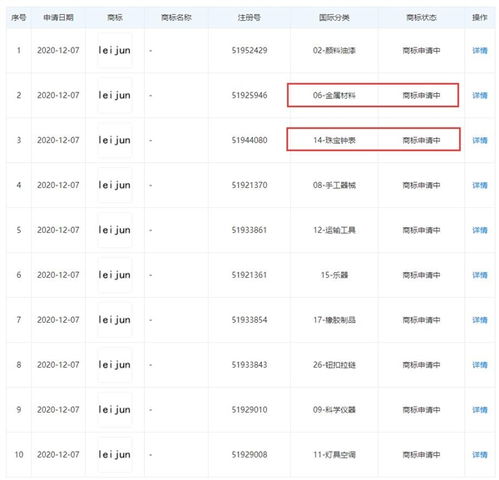This screenshot has height=480, width=499.
Task: Open 详情 link for 14-珠宝钟表 row
Action: (480, 140)
